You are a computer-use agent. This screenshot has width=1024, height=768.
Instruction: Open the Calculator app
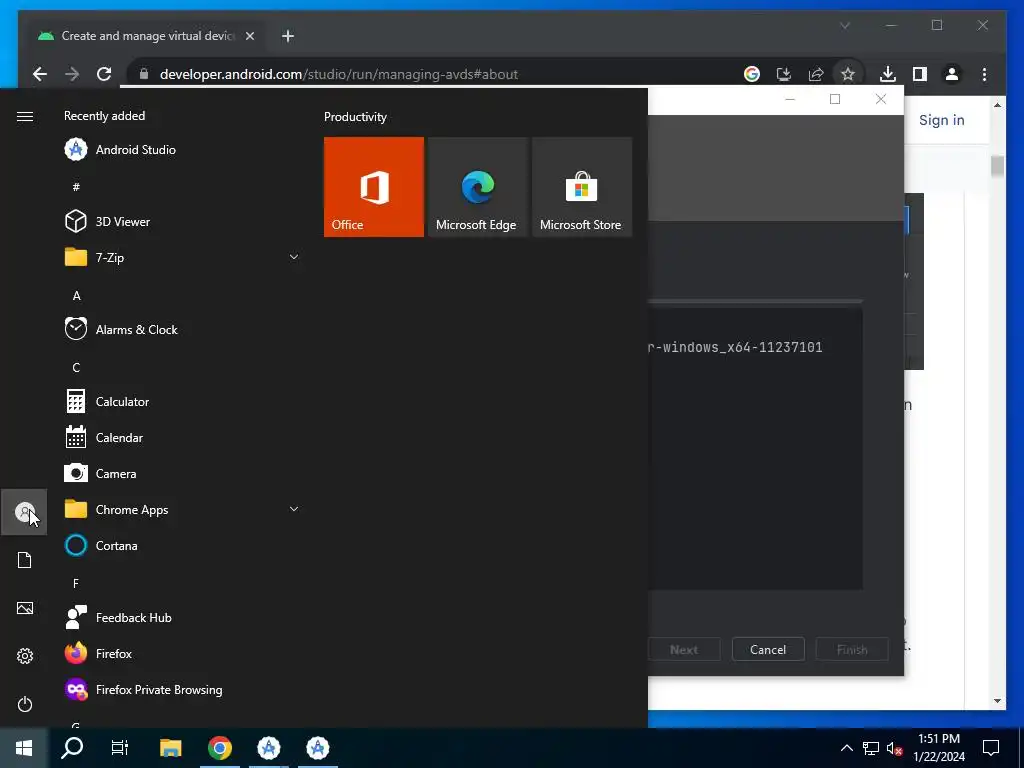click(182, 402)
